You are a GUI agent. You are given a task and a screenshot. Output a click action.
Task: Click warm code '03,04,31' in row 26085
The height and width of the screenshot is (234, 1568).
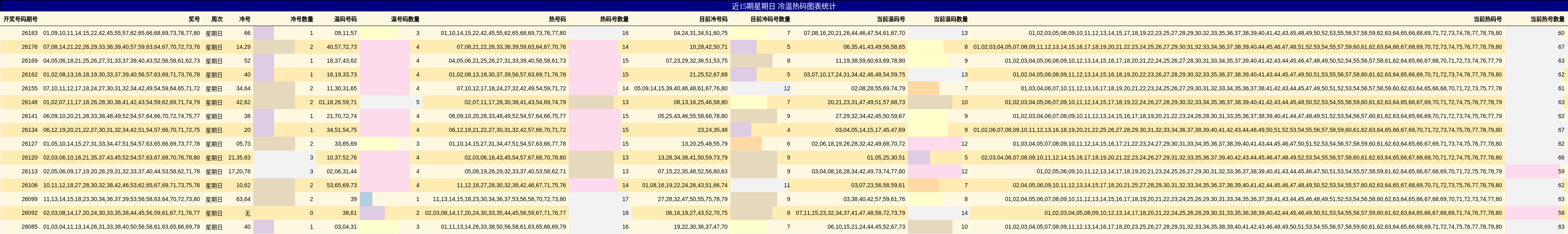point(346,227)
